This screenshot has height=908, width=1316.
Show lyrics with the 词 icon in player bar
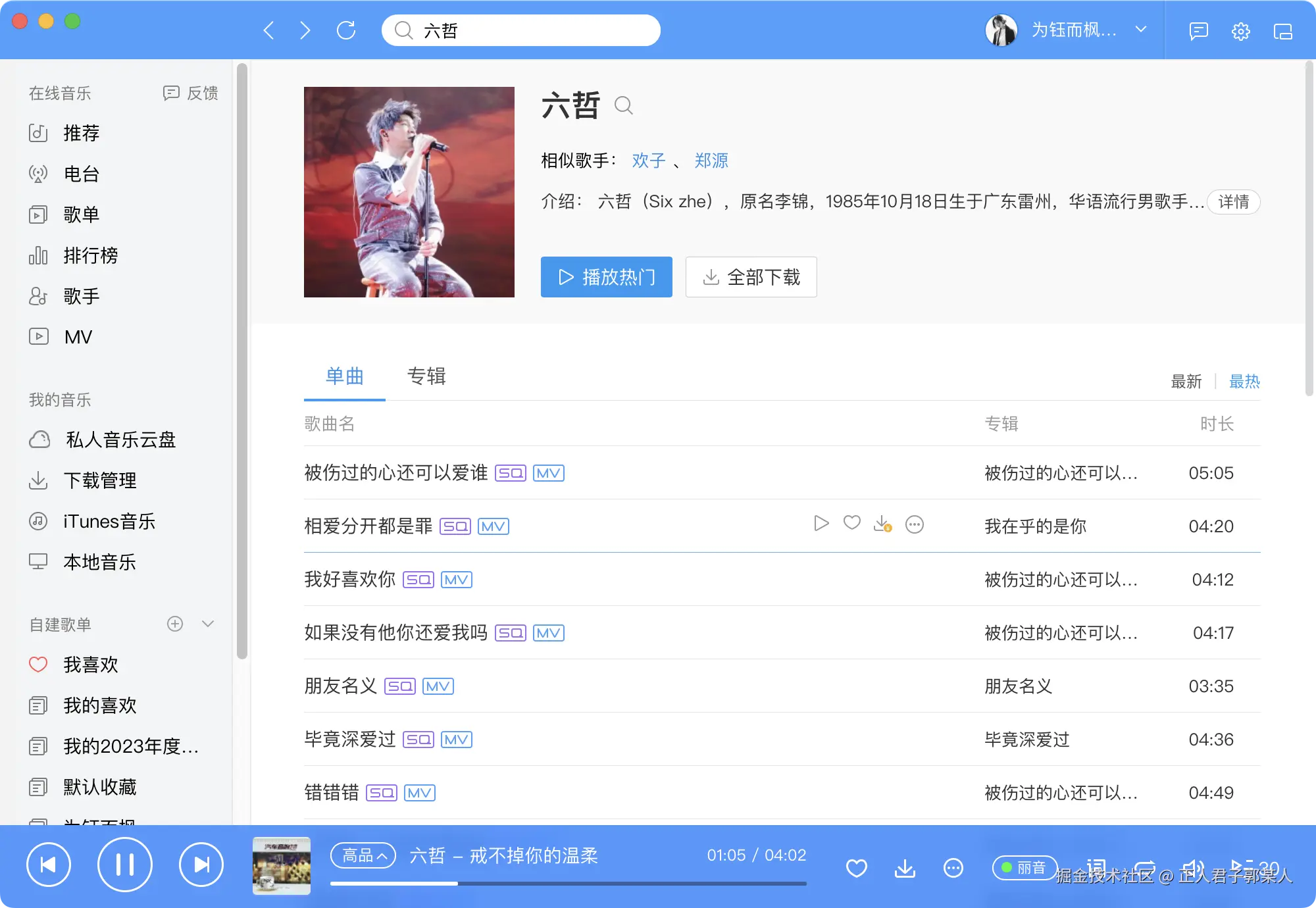coord(1098,867)
